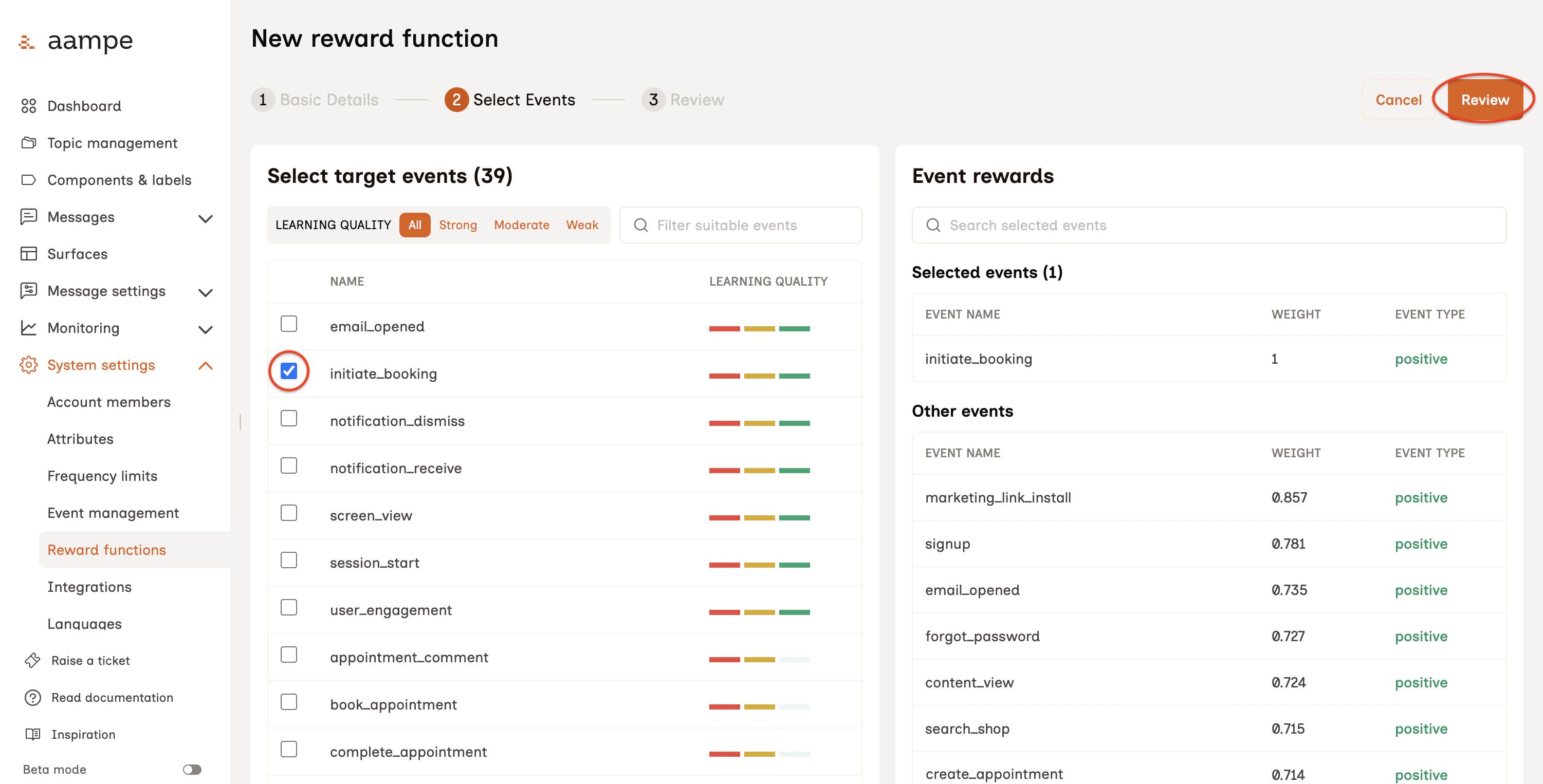The height and width of the screenshot is (784, 1543).
Task: Click the magnifier in Search selected events
Action: [x=933, y=225]
